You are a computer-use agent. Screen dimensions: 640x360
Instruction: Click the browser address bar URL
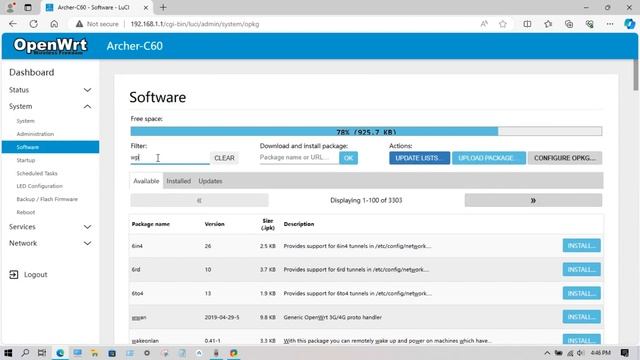pyautogui.click(x=195, y=24)
